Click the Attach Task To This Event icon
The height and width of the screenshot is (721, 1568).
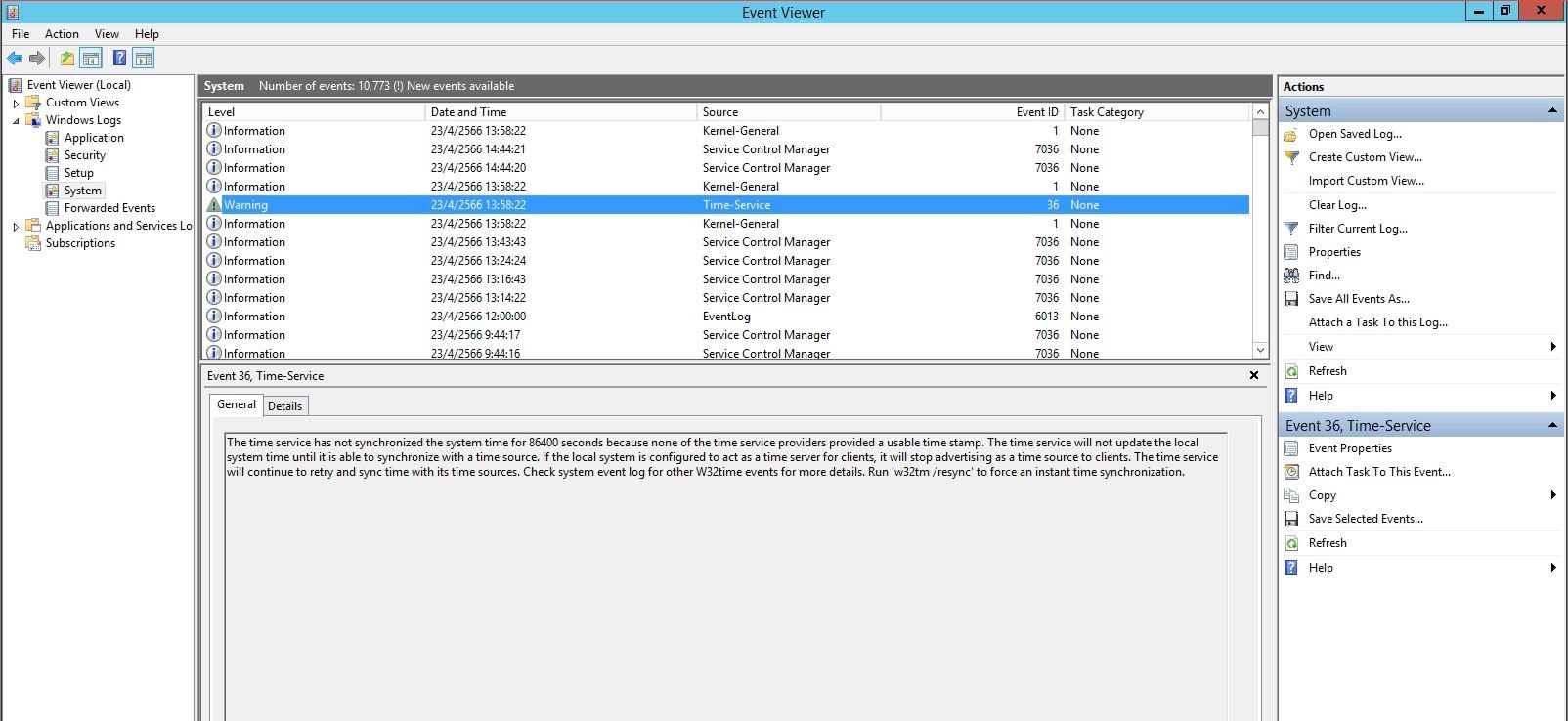point(1291,472)
